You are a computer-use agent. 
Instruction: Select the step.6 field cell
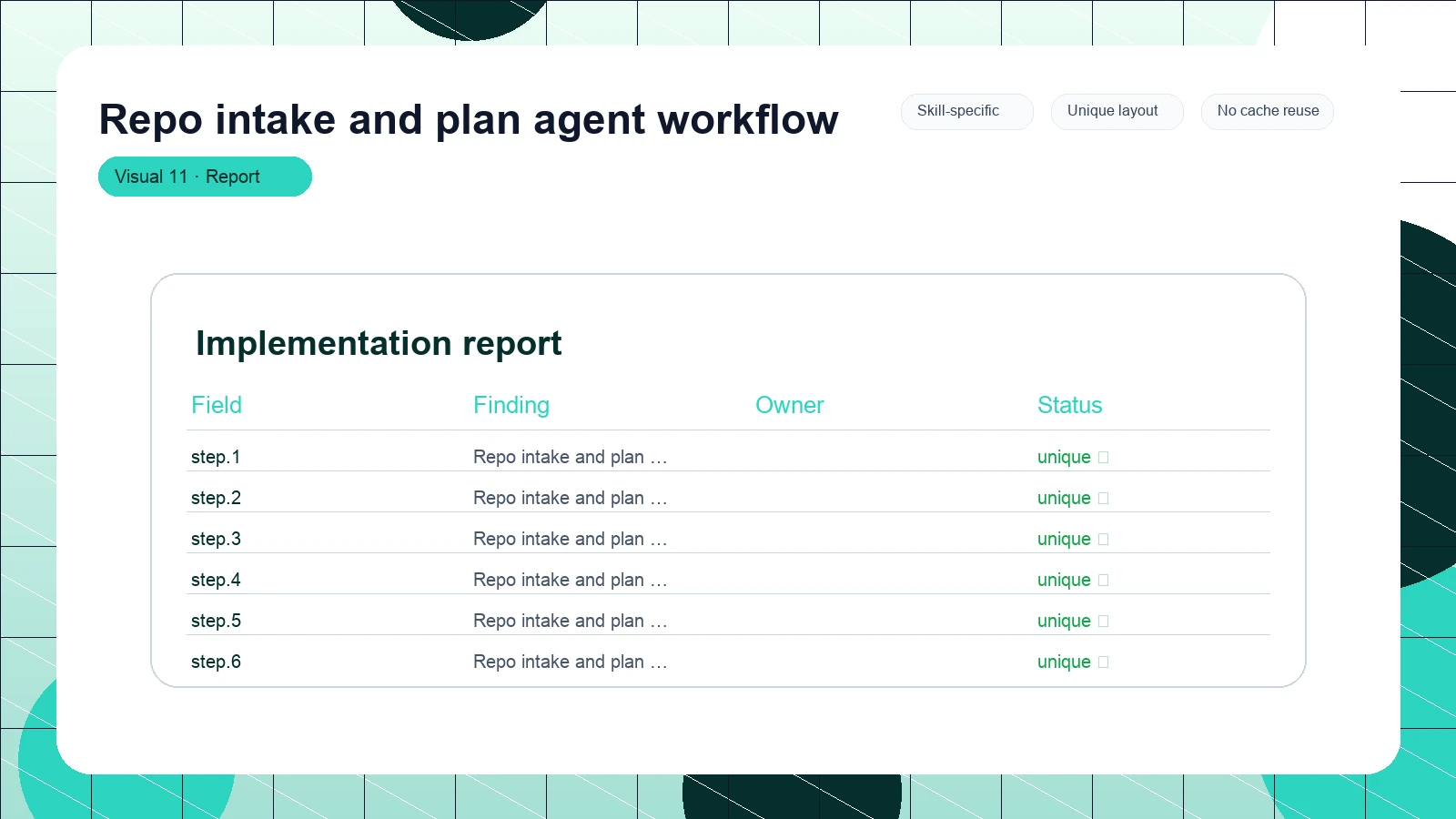(x=216, y=662)
